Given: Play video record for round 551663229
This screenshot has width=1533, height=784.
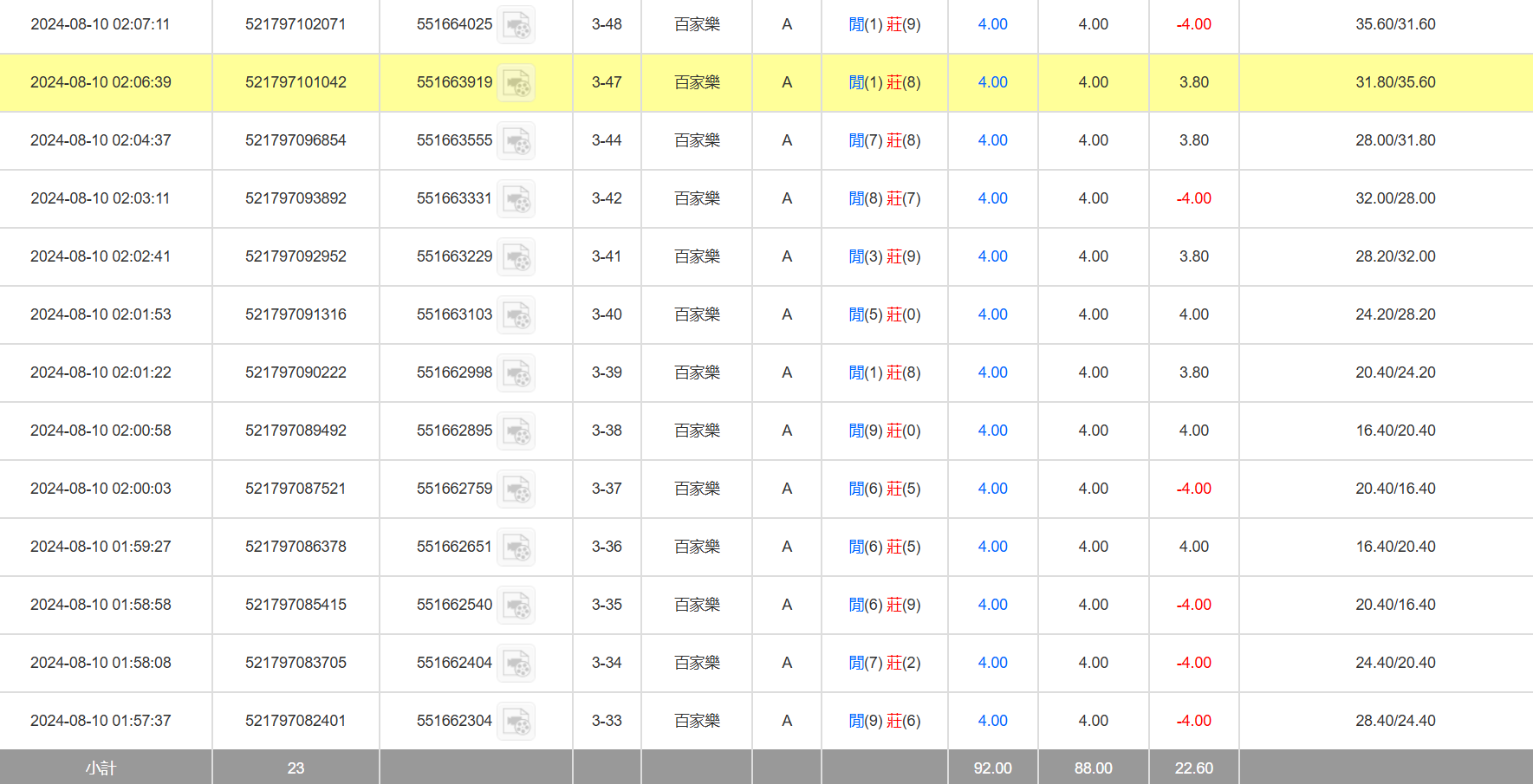Looking at the screenshot, I should [516, 257].
